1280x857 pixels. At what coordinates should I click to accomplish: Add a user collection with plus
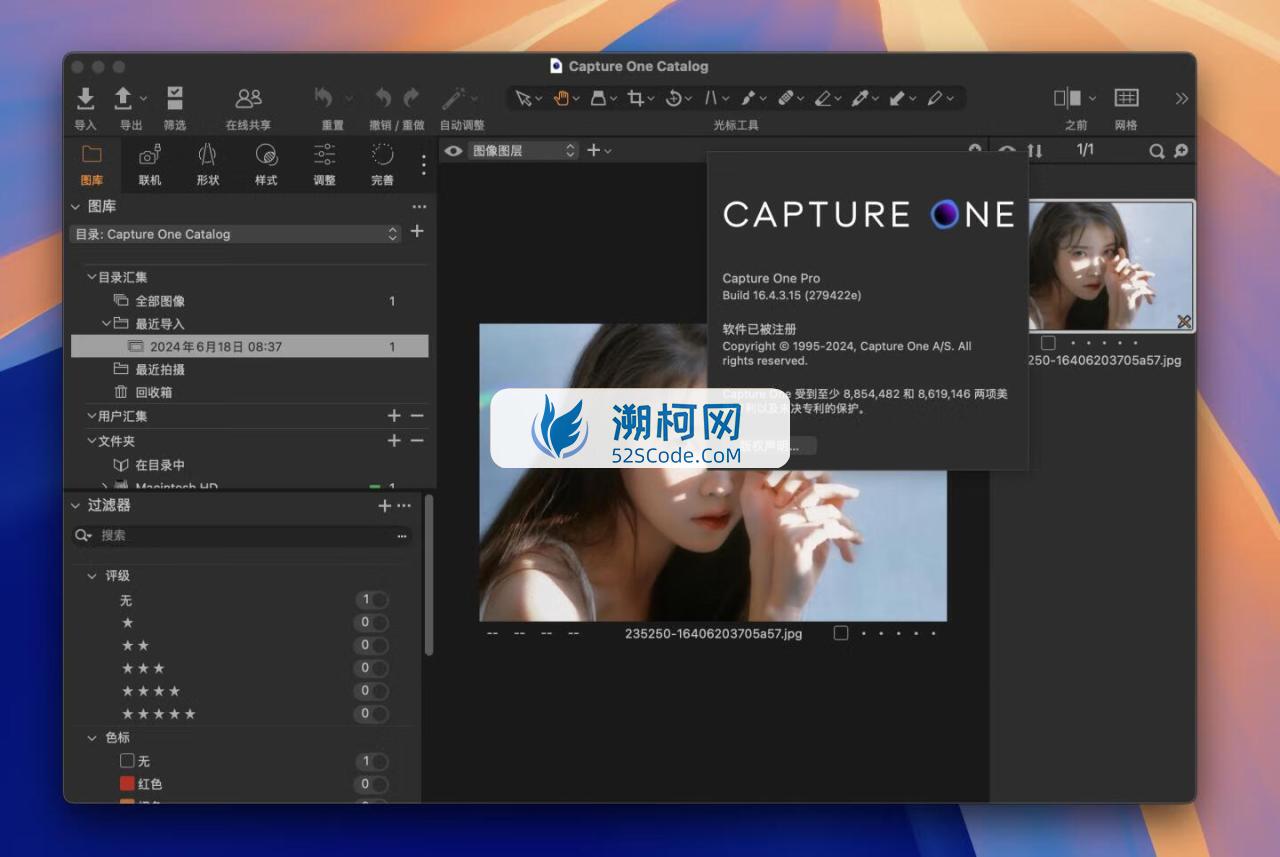coord(394,416)
